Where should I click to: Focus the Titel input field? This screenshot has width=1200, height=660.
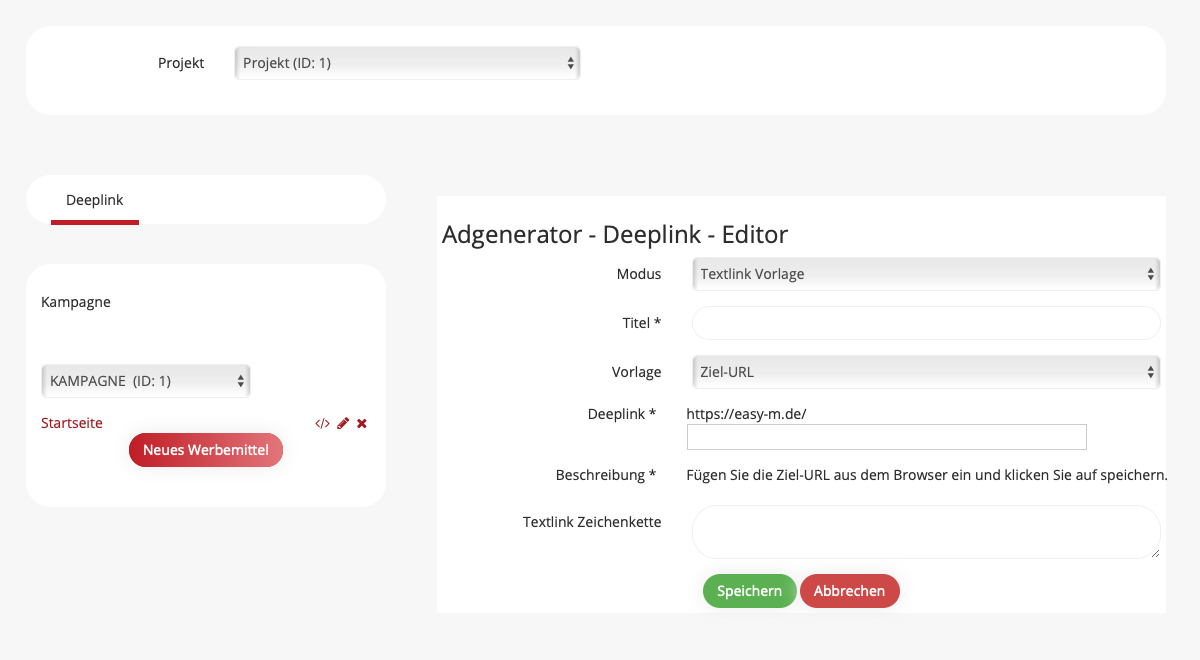(x=925, y=323)
